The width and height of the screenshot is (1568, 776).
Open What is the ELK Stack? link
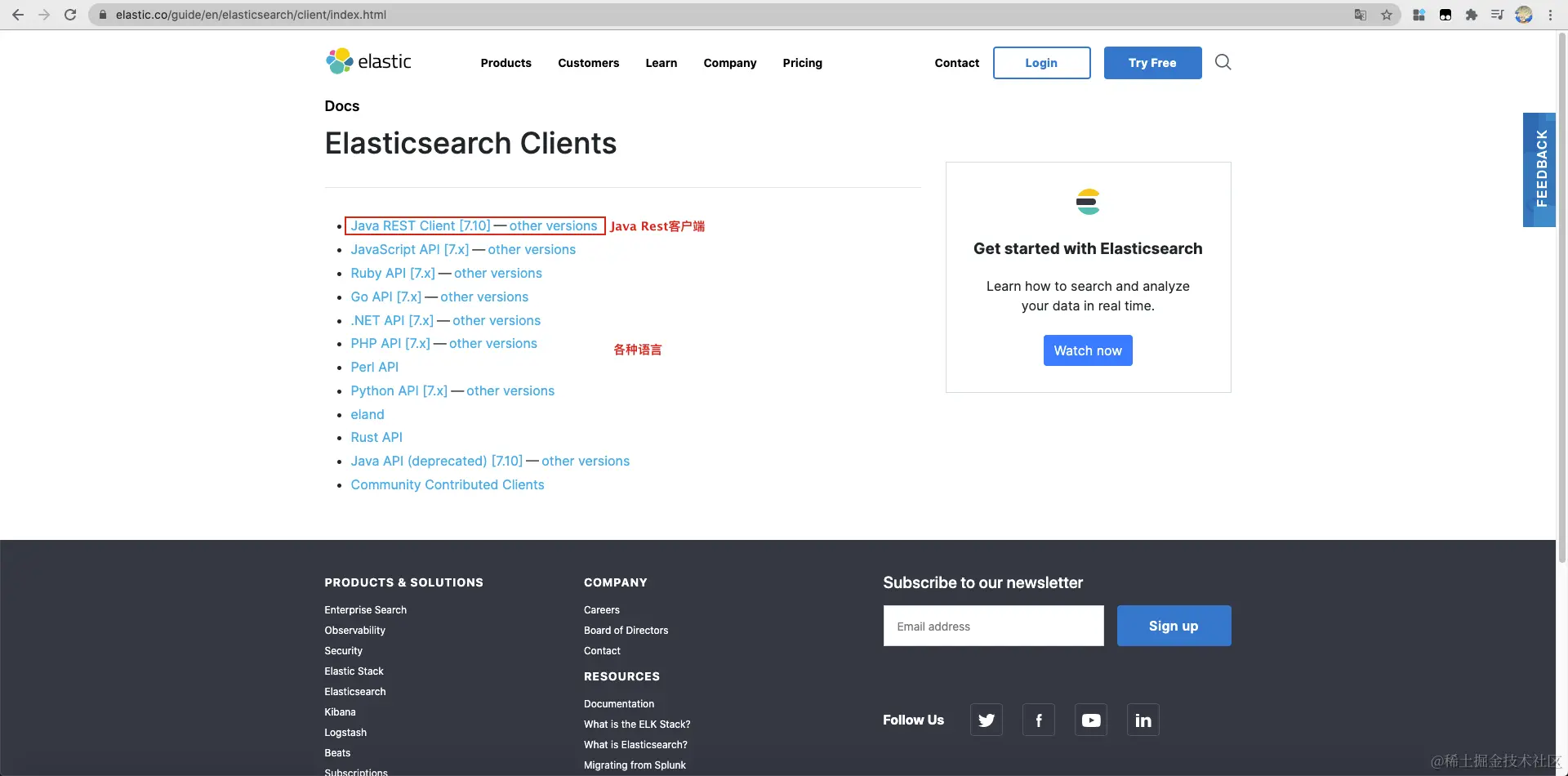pos(637,725)
